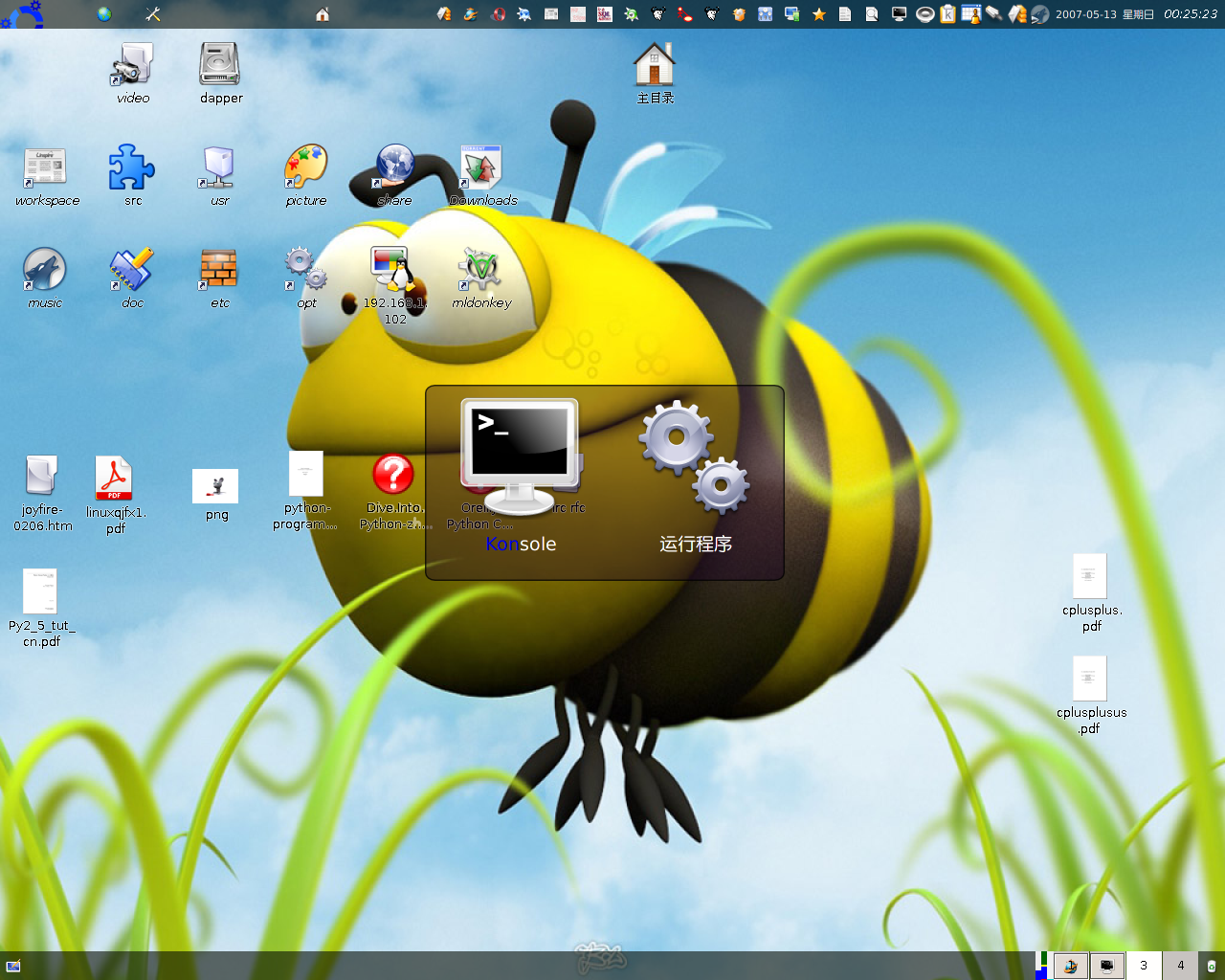Open the black monitor icon in top panel
The image size is (1225, 980).
(x=899, y=14)
